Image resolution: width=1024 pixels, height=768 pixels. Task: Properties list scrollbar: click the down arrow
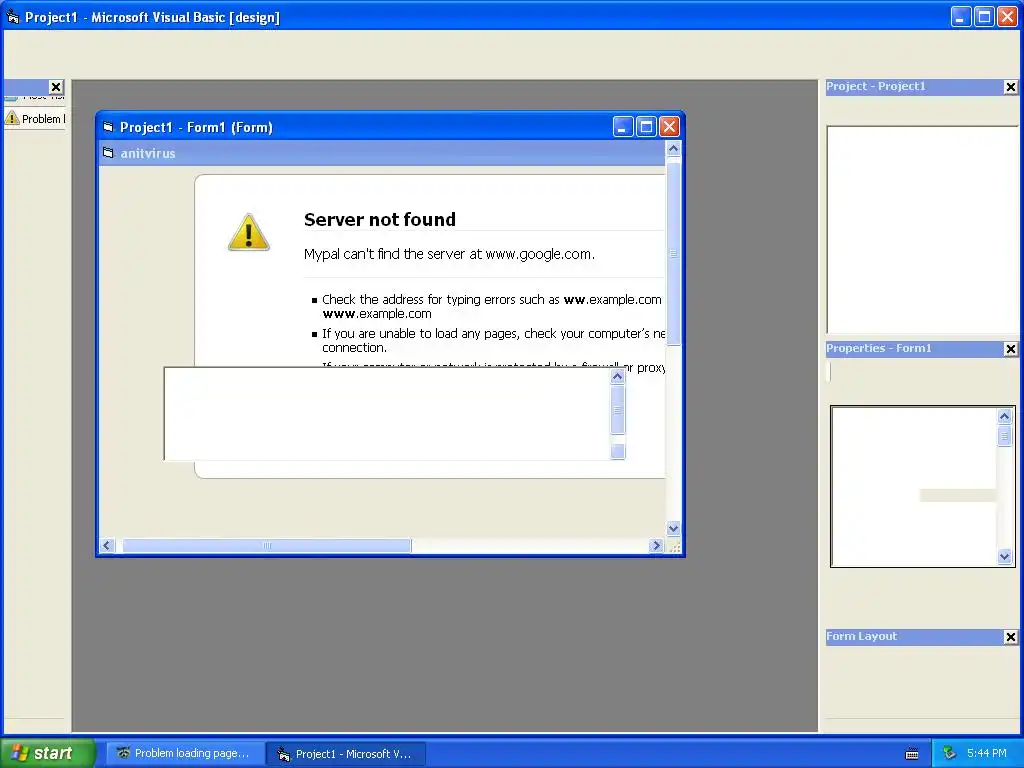1004,556
